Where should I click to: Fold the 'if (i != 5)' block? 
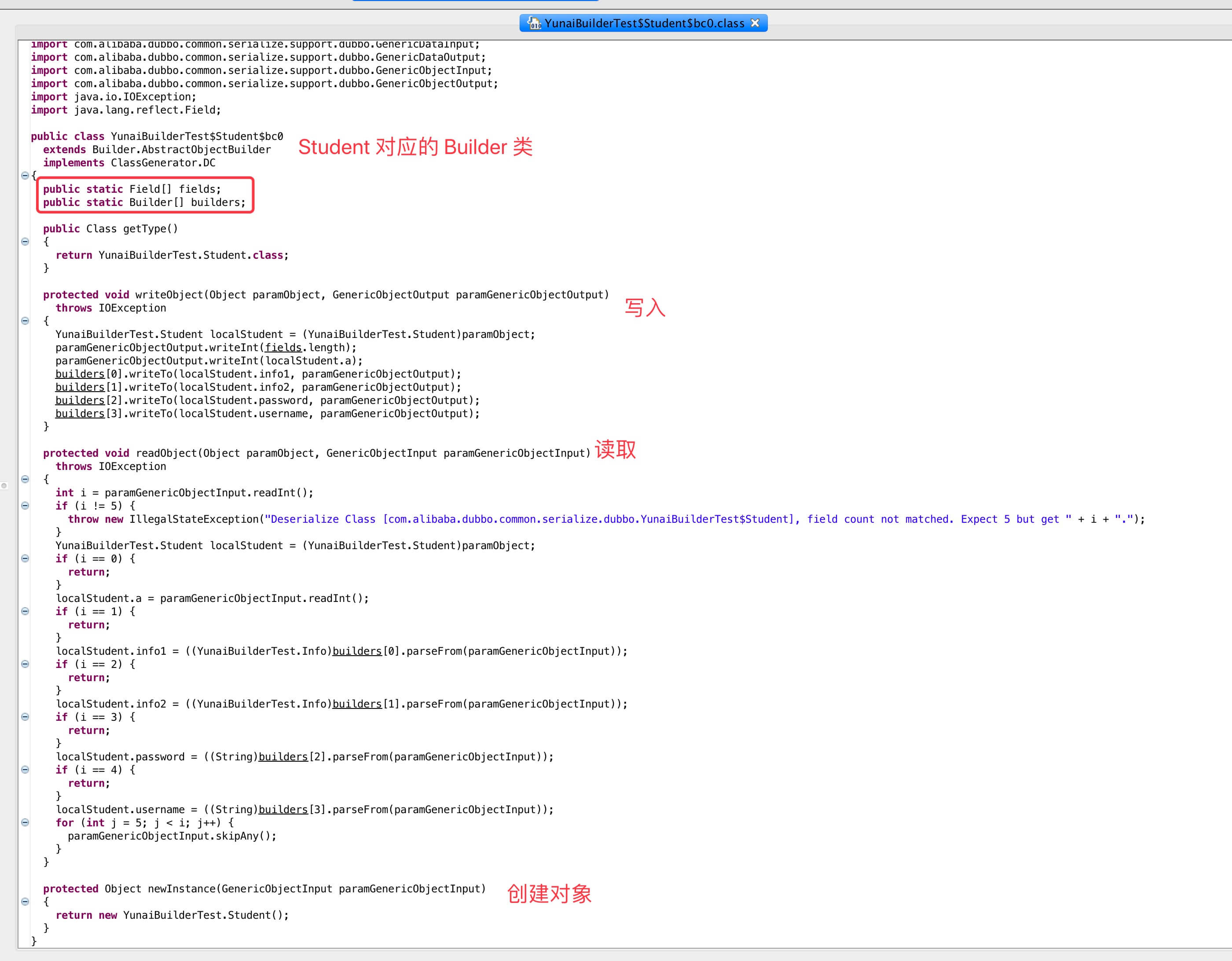click(x=25, y=505)
